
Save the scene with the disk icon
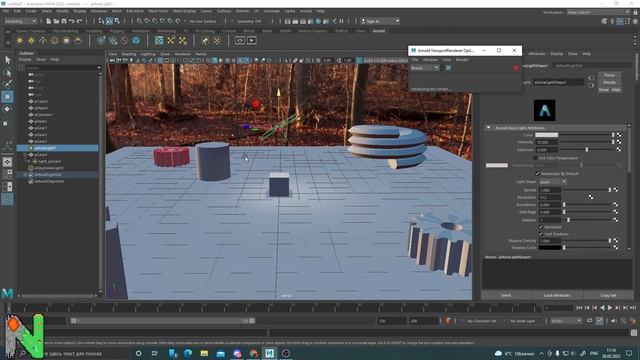click(64, 21)
